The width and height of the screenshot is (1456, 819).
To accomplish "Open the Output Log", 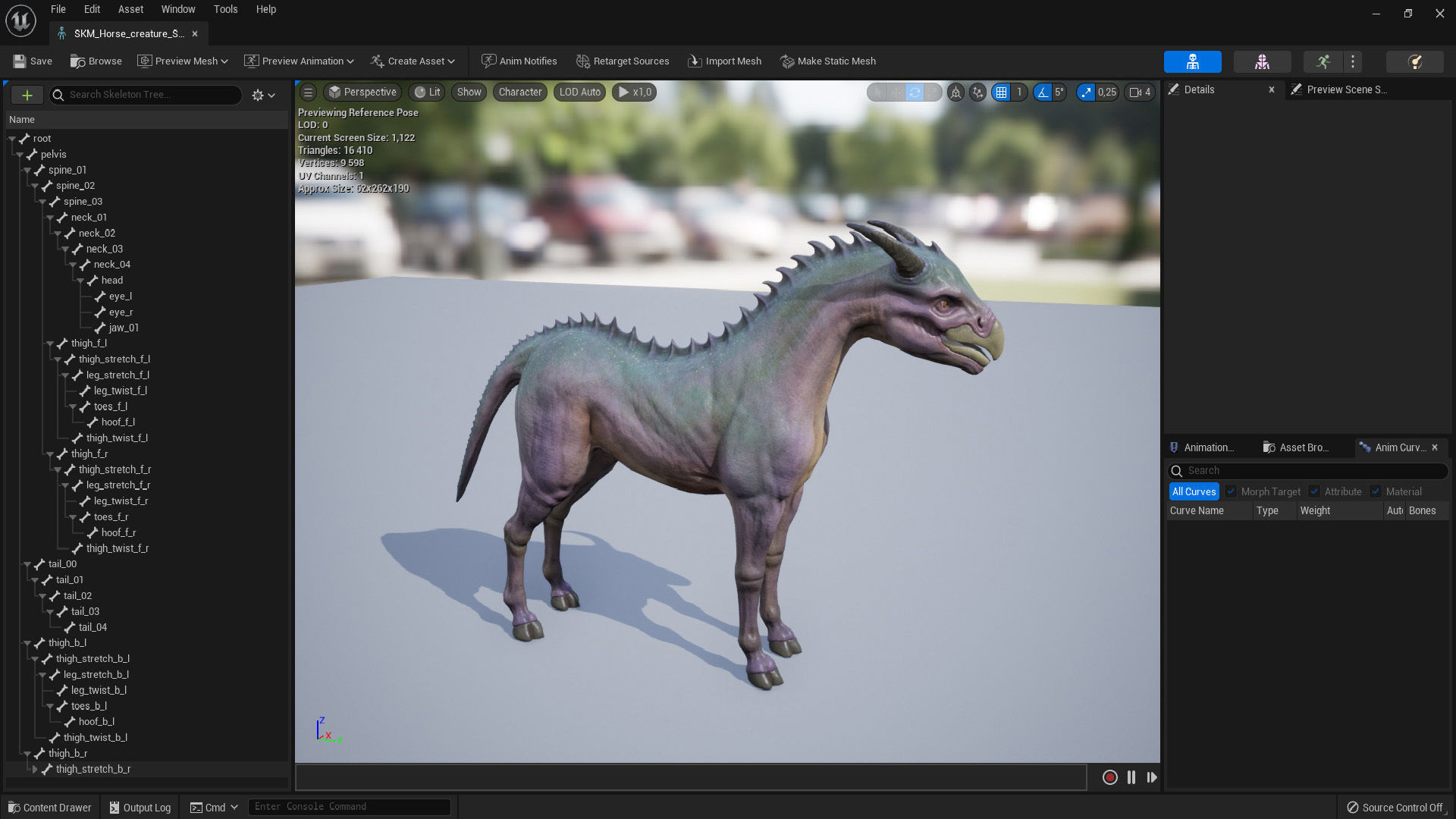I will [140, 807].
